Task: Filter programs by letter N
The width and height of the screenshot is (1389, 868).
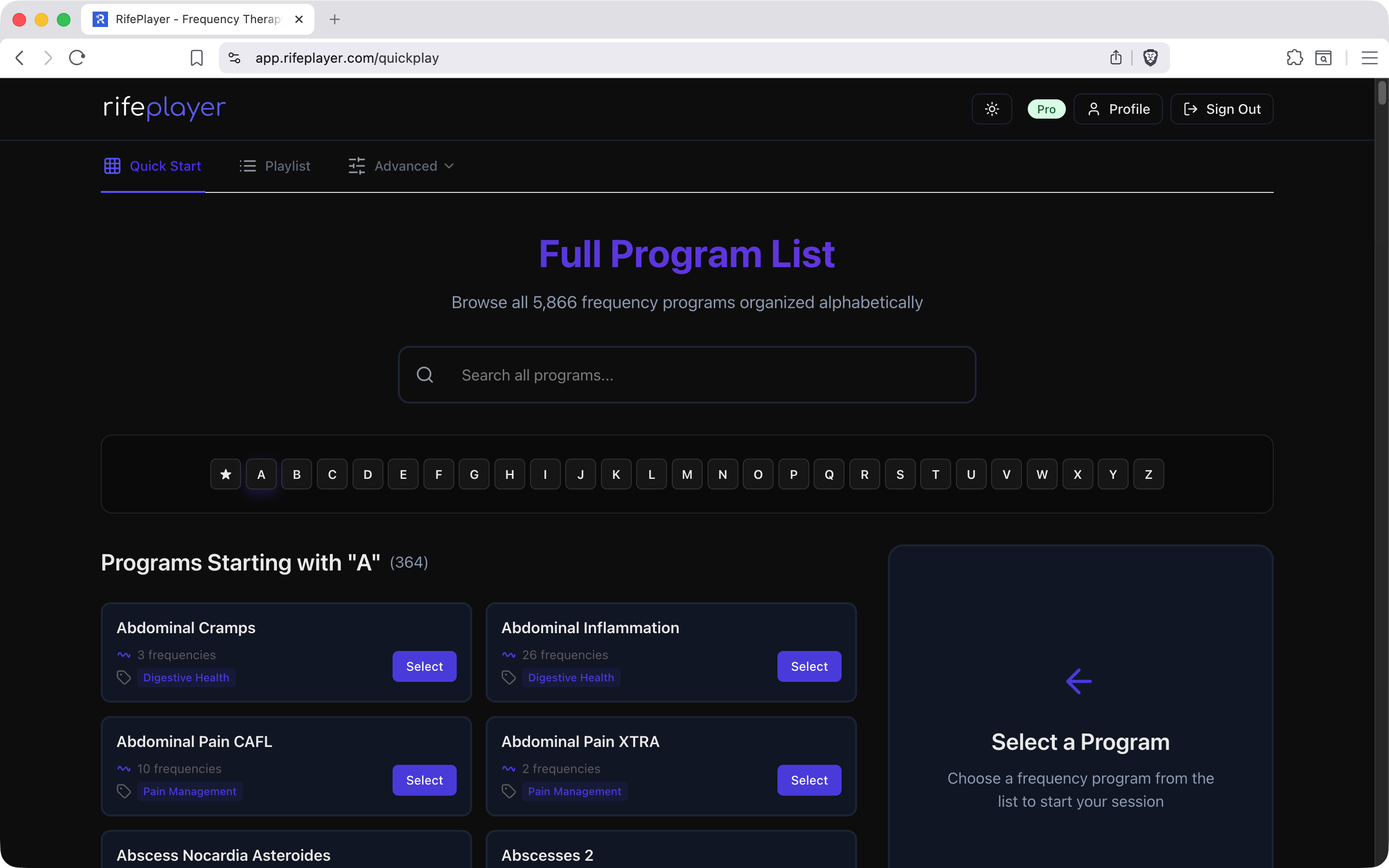Action: (722, 474)
